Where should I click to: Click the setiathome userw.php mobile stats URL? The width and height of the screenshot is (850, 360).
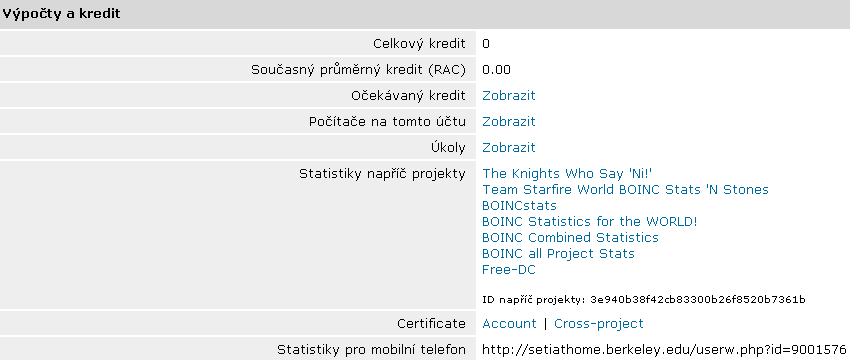[x=664, y=350]
